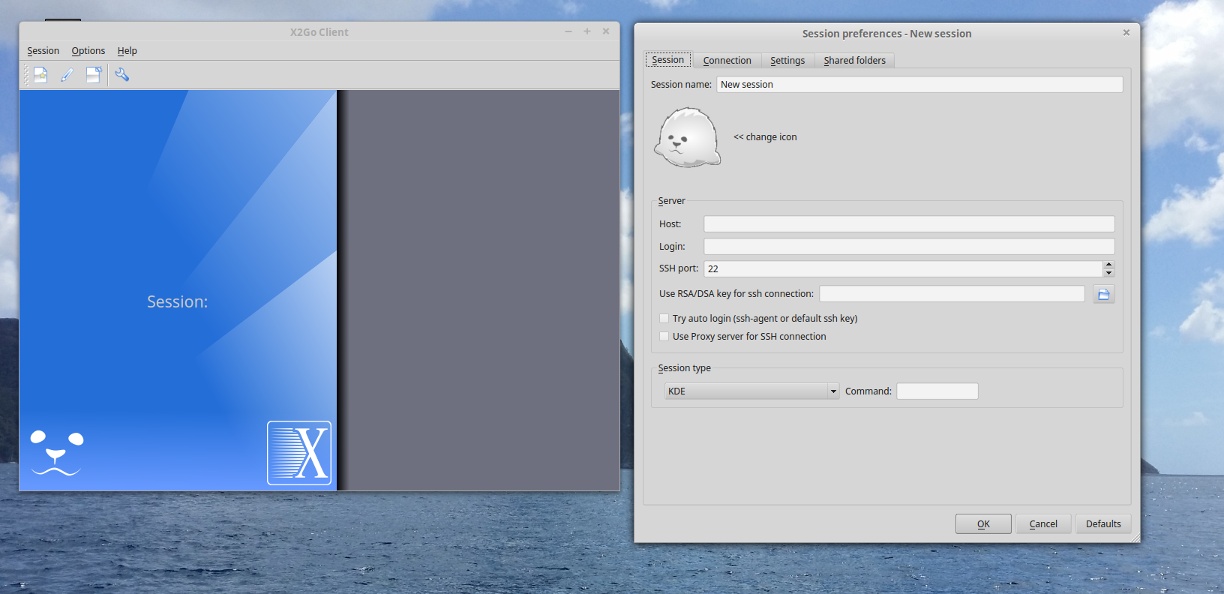Screen dimensions: 1224x594
Task: Check Use Proxy server for SSH connection
Action: click(664, 337)
